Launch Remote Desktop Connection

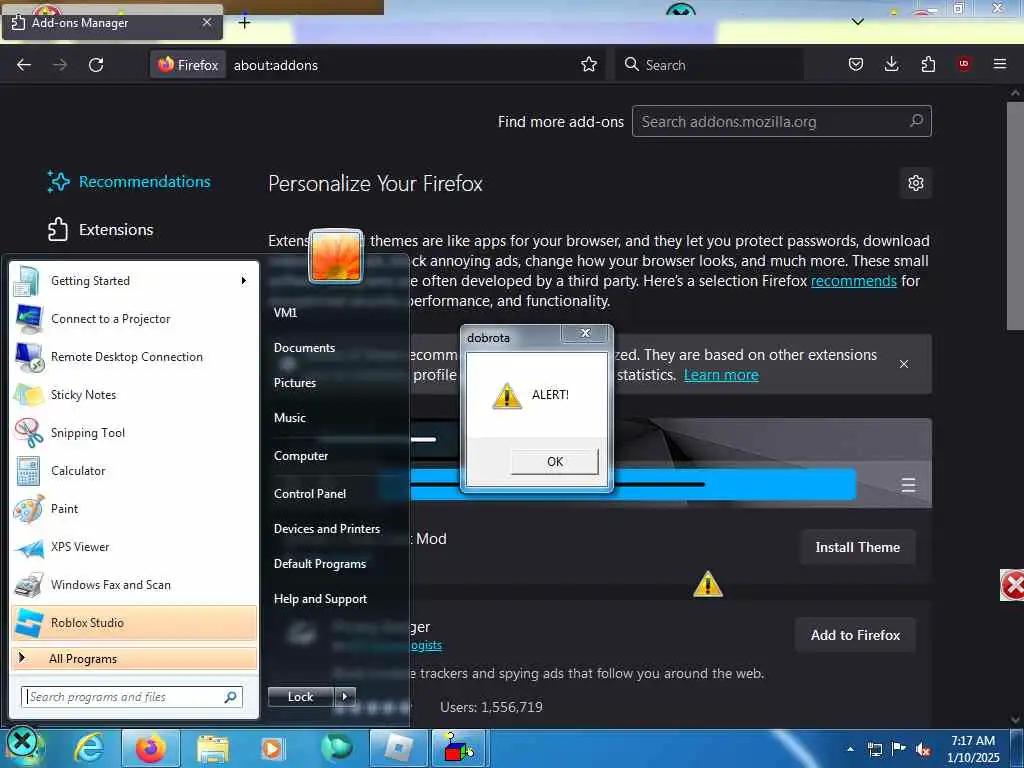point(134,357)
